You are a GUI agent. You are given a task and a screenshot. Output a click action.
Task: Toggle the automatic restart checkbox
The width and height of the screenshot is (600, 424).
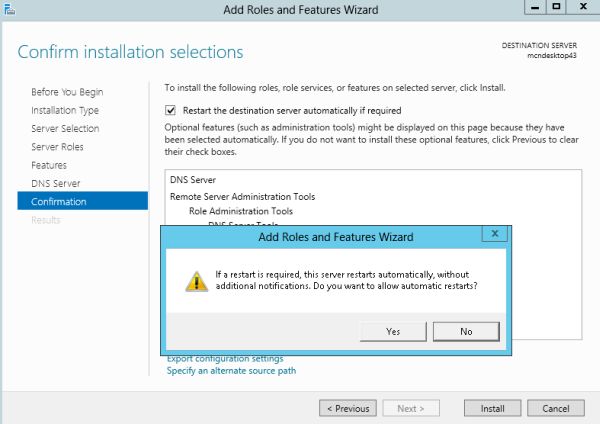click(171, 110)
